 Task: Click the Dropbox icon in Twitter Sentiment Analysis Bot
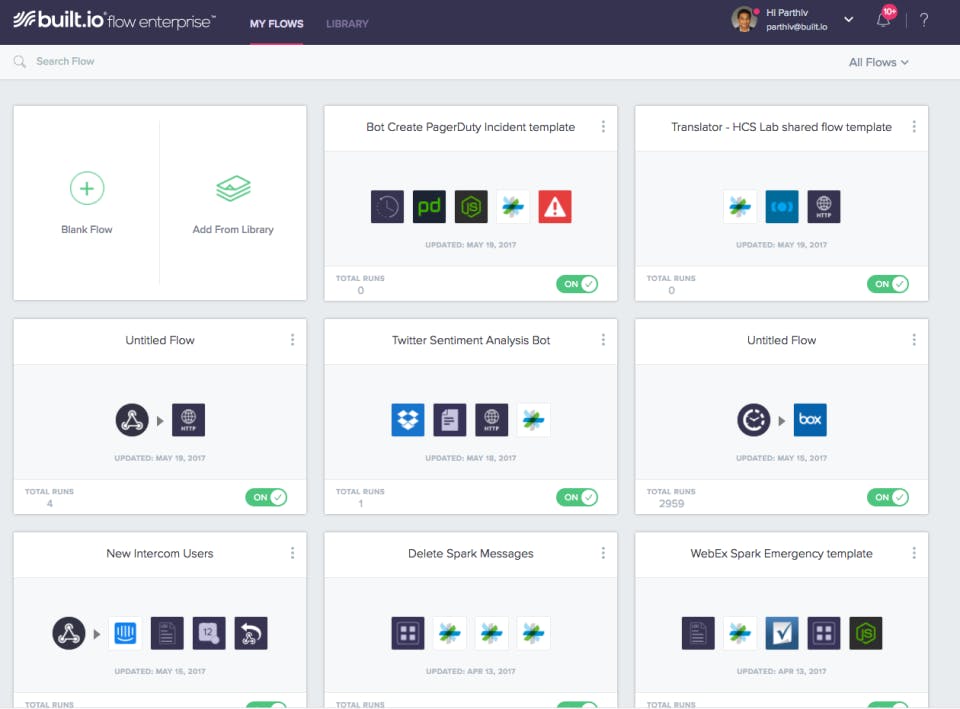[x=407, y=420]
